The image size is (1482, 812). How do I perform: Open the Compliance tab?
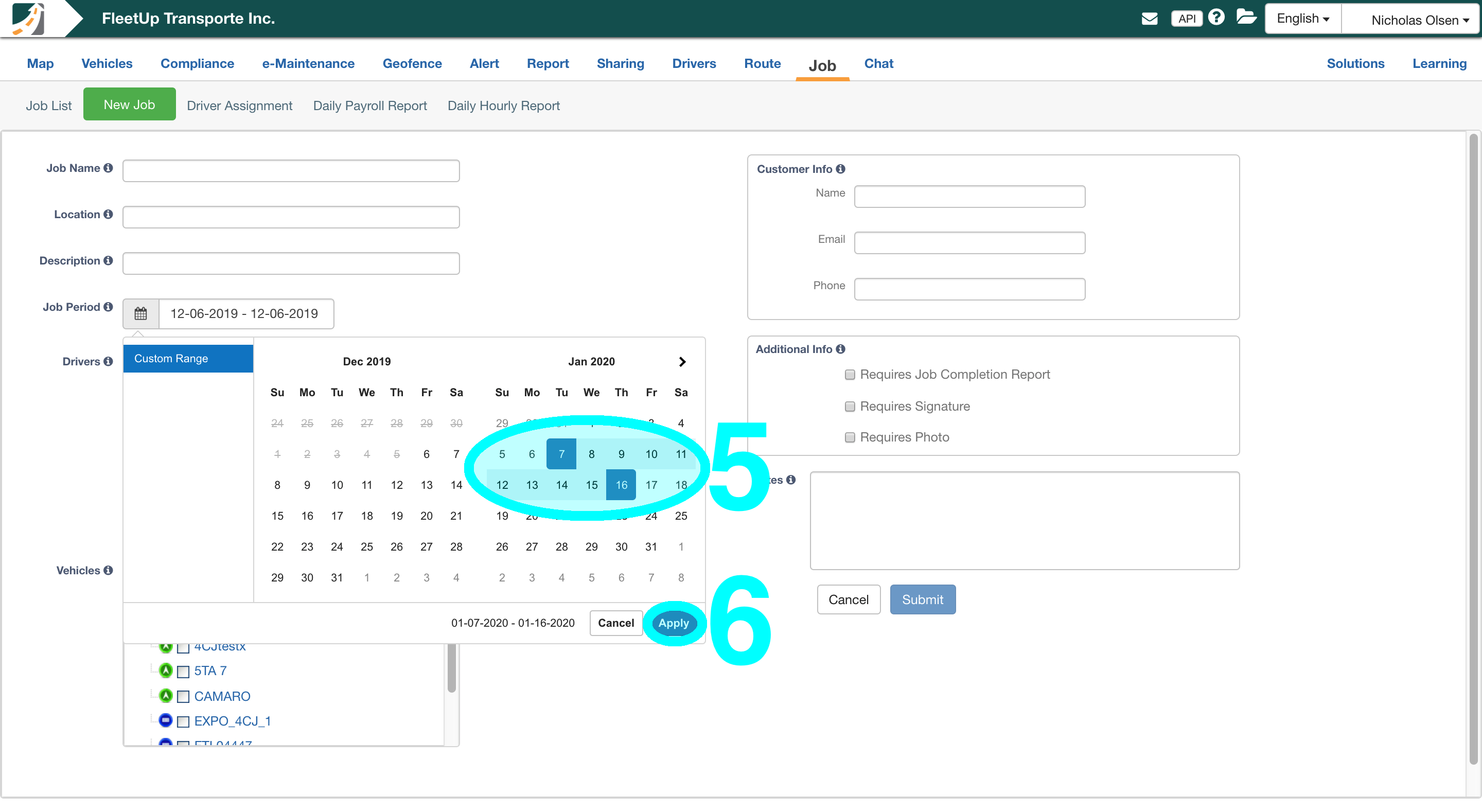pyautogui.click(x=197, y=63)
